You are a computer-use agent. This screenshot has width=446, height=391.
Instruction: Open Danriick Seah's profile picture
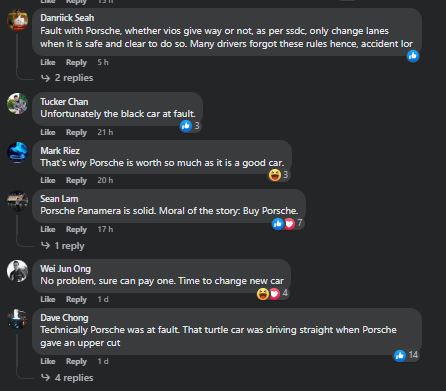(x=17, y=20)
